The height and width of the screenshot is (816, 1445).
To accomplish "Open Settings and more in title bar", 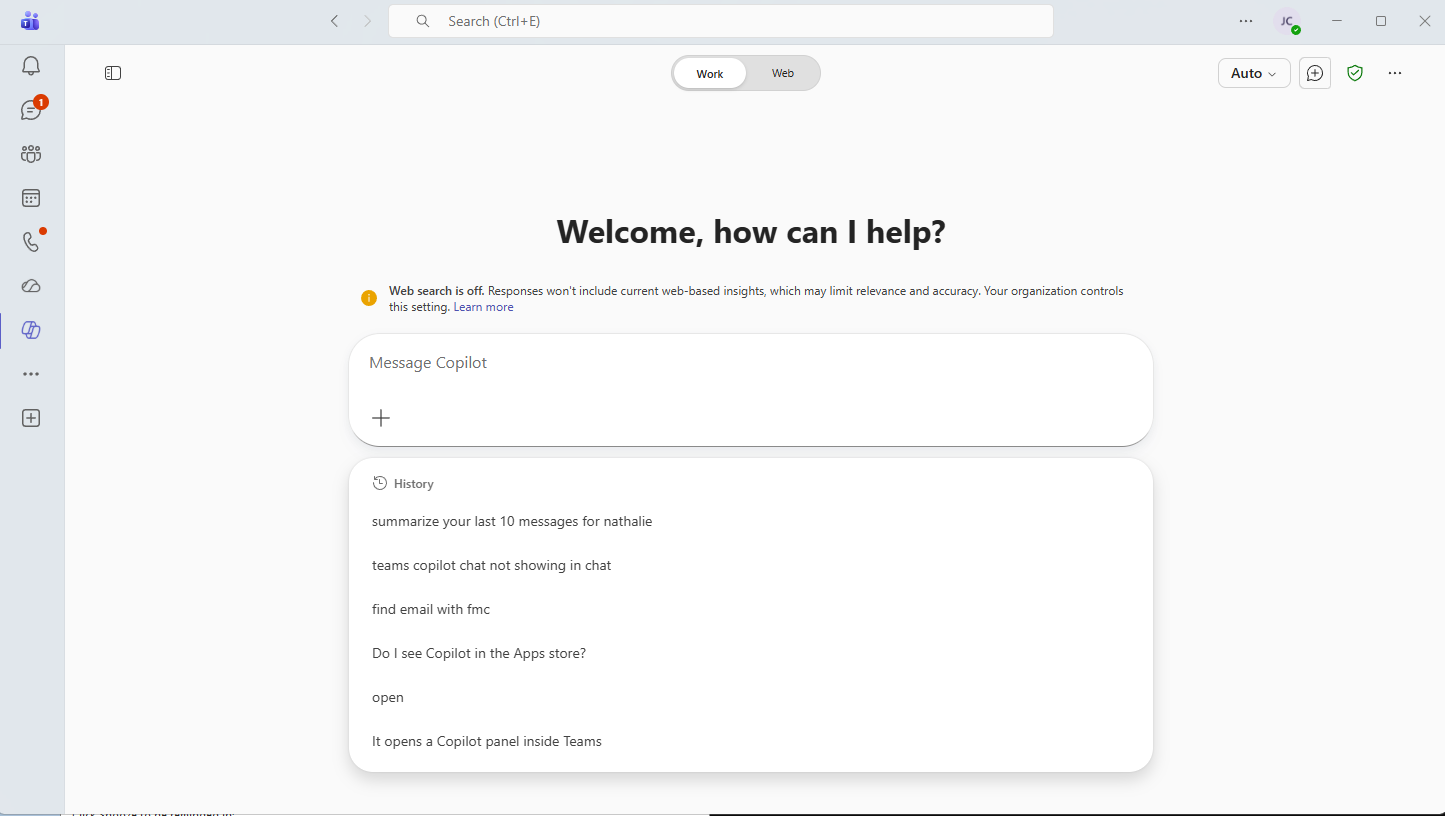I will 1246,21.
